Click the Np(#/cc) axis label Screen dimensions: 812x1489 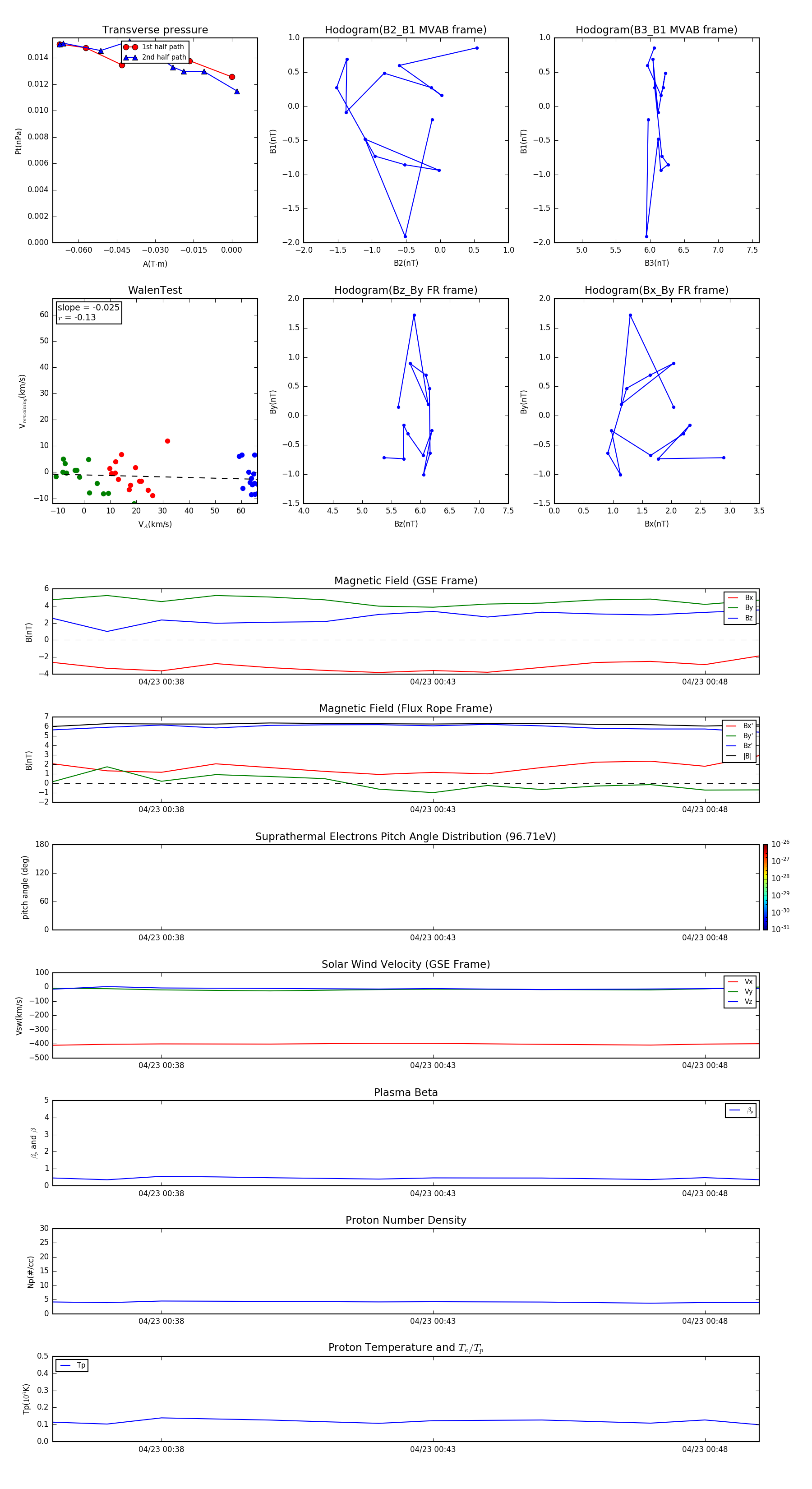pos(31,1271)
